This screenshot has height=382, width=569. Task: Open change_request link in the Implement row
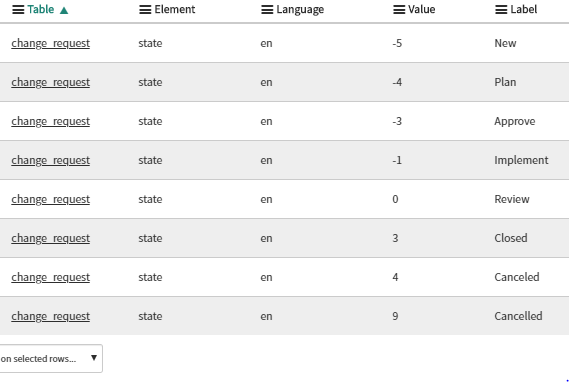coord(50,160)
